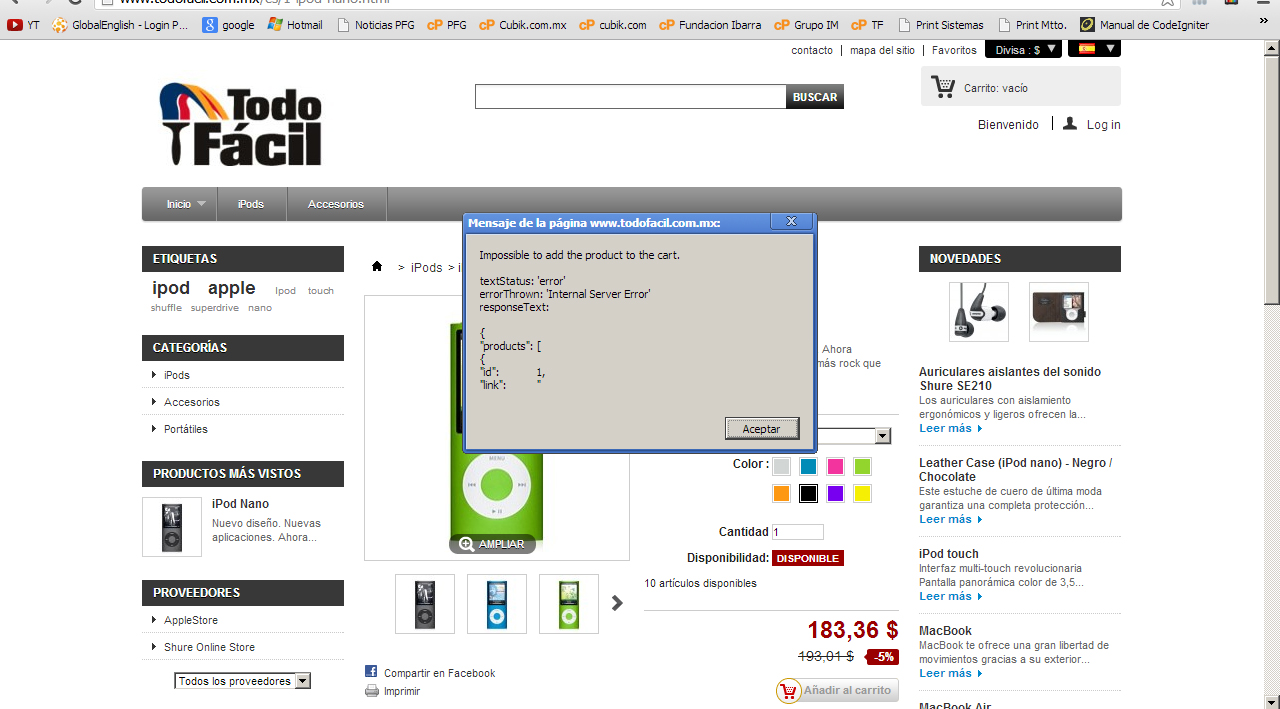Open the Spanish flag language dropdown
This screenshot has height=709, width=1280.
pyautogui.click(x=1094, y=48)
